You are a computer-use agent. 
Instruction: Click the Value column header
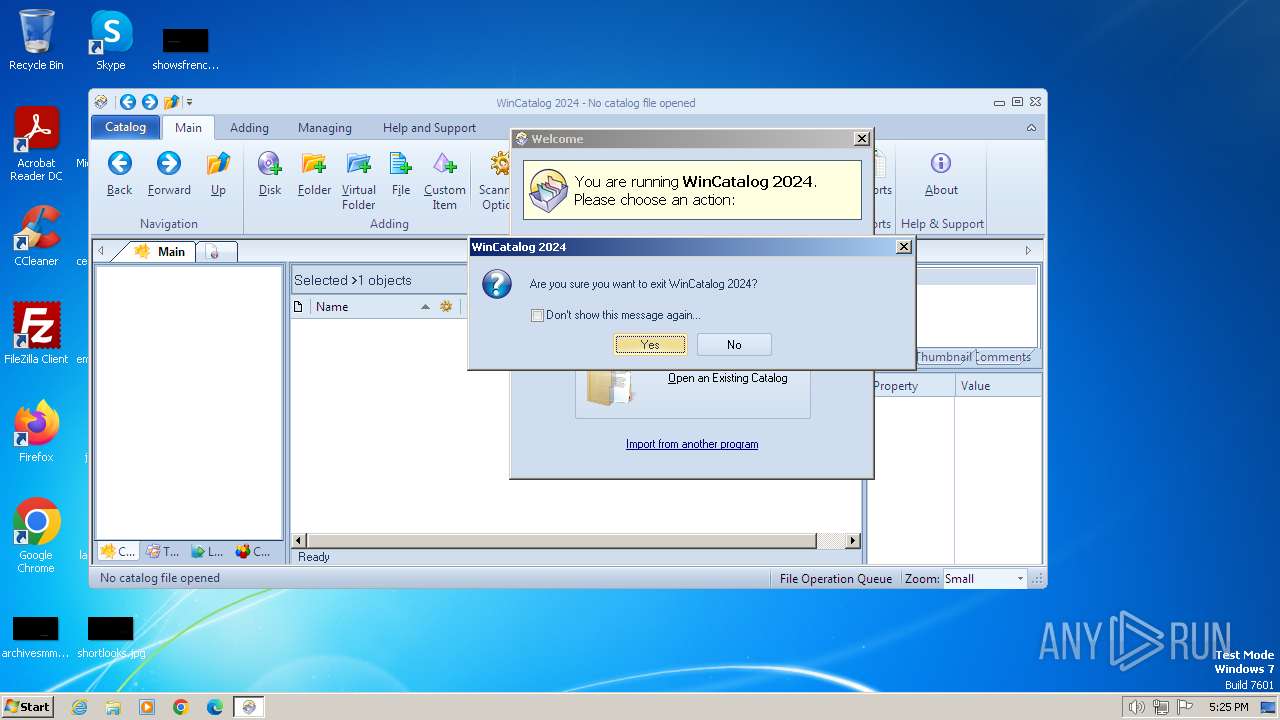998,386
